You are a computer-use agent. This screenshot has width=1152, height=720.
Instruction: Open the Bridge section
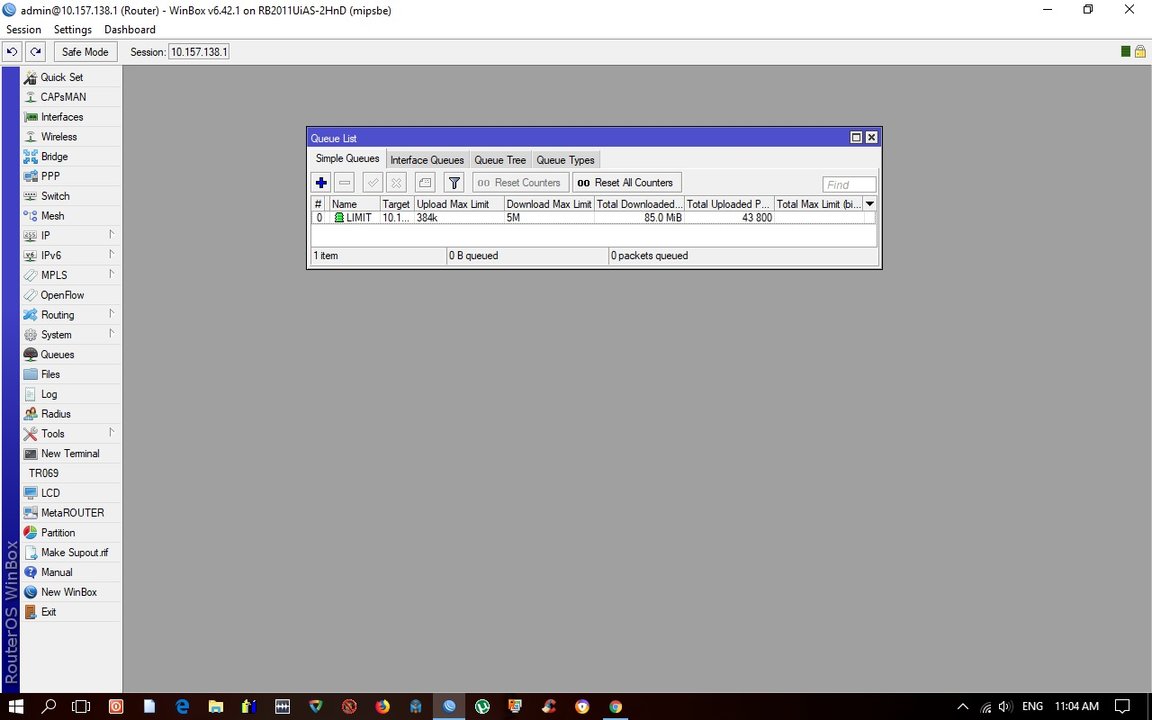(71, 156)
